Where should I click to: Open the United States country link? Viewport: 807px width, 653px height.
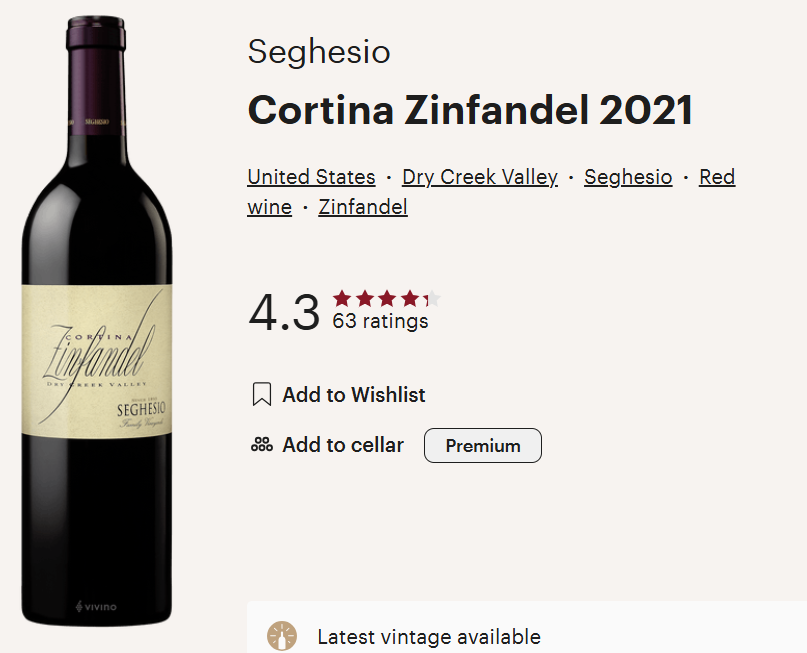tap(311, 177)
